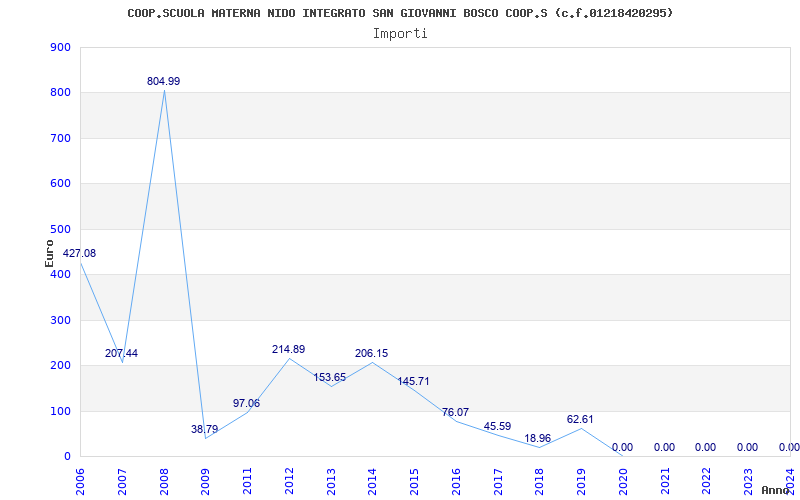The image size is (800, 500).
Task: Click the 62.61 data label
Action: 580,419
